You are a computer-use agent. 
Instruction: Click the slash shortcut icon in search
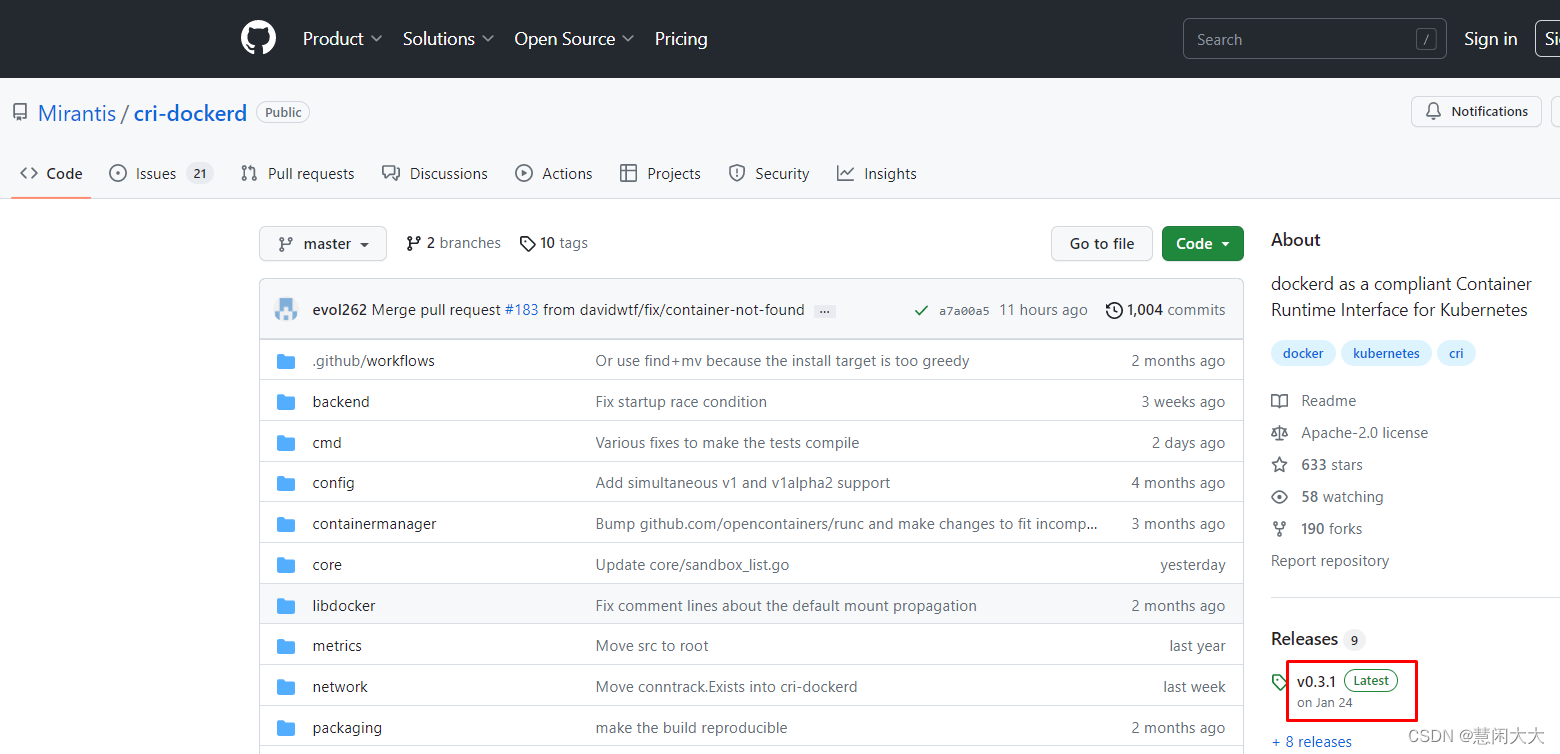[1426, 39]
